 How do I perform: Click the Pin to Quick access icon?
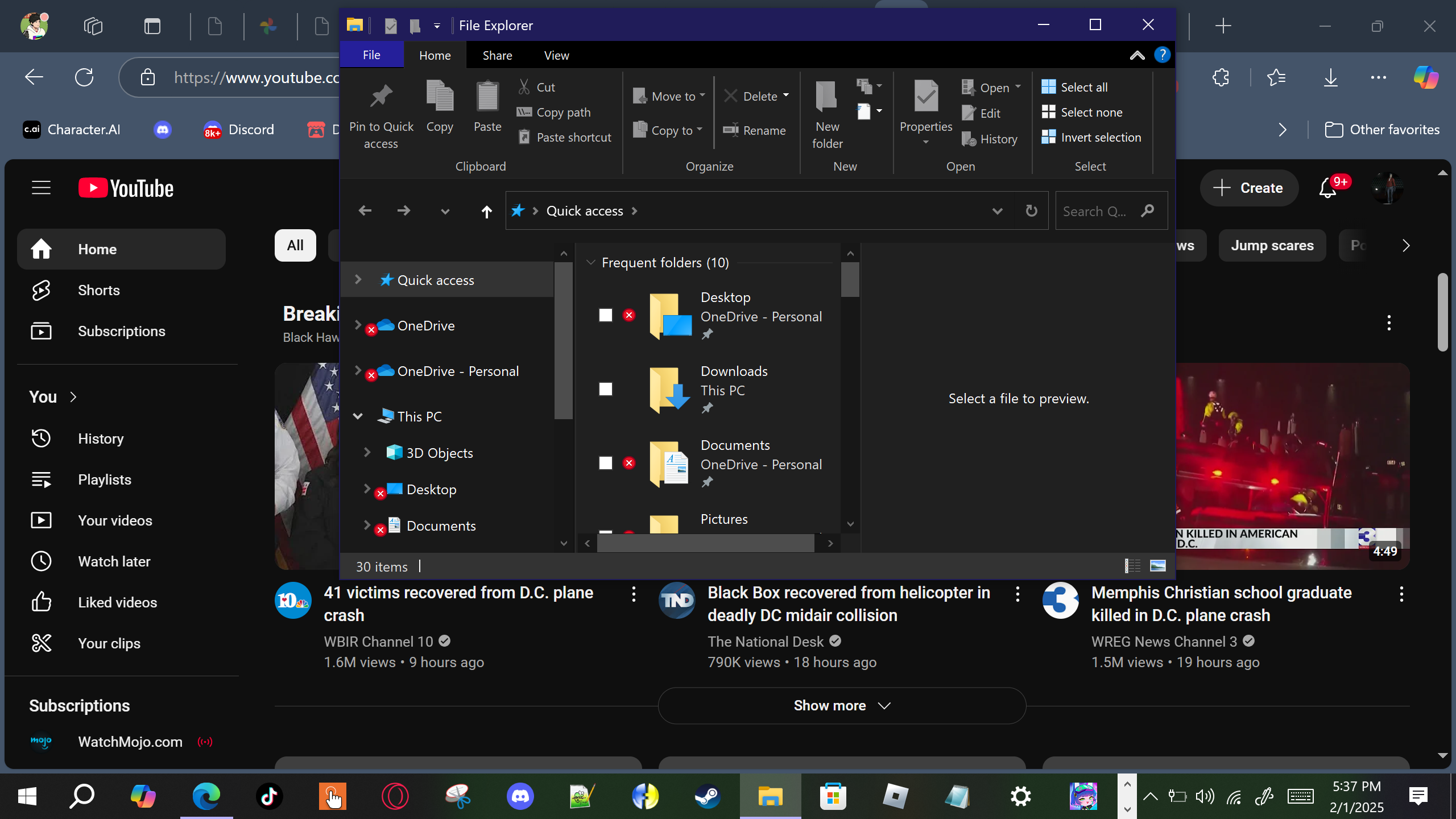(x=380, y=97)
